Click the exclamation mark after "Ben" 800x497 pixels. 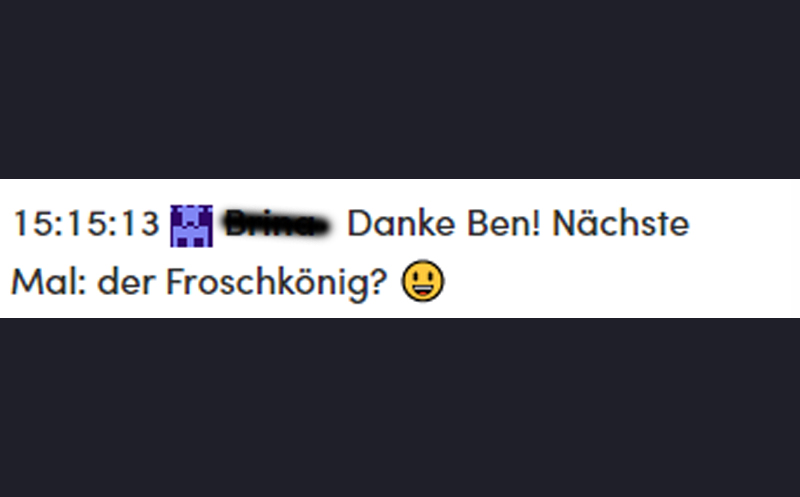click(536, 223)
